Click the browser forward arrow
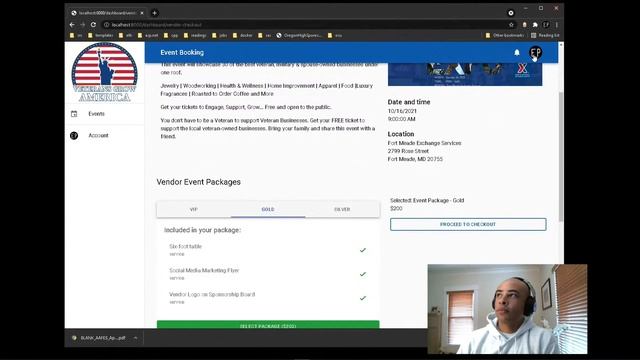640x360 pixels. (x=82, y=25)
